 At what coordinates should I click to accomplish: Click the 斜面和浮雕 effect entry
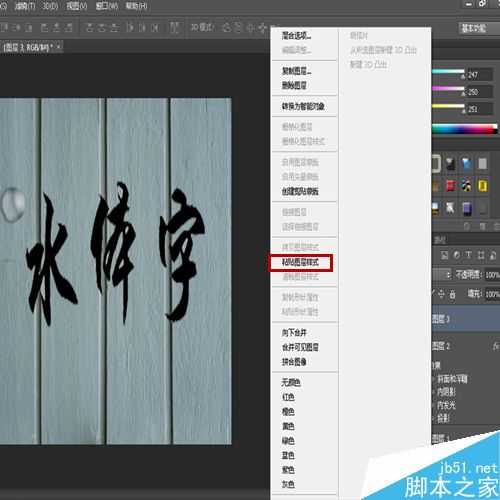pyautogui.click(x=452, y=379)
